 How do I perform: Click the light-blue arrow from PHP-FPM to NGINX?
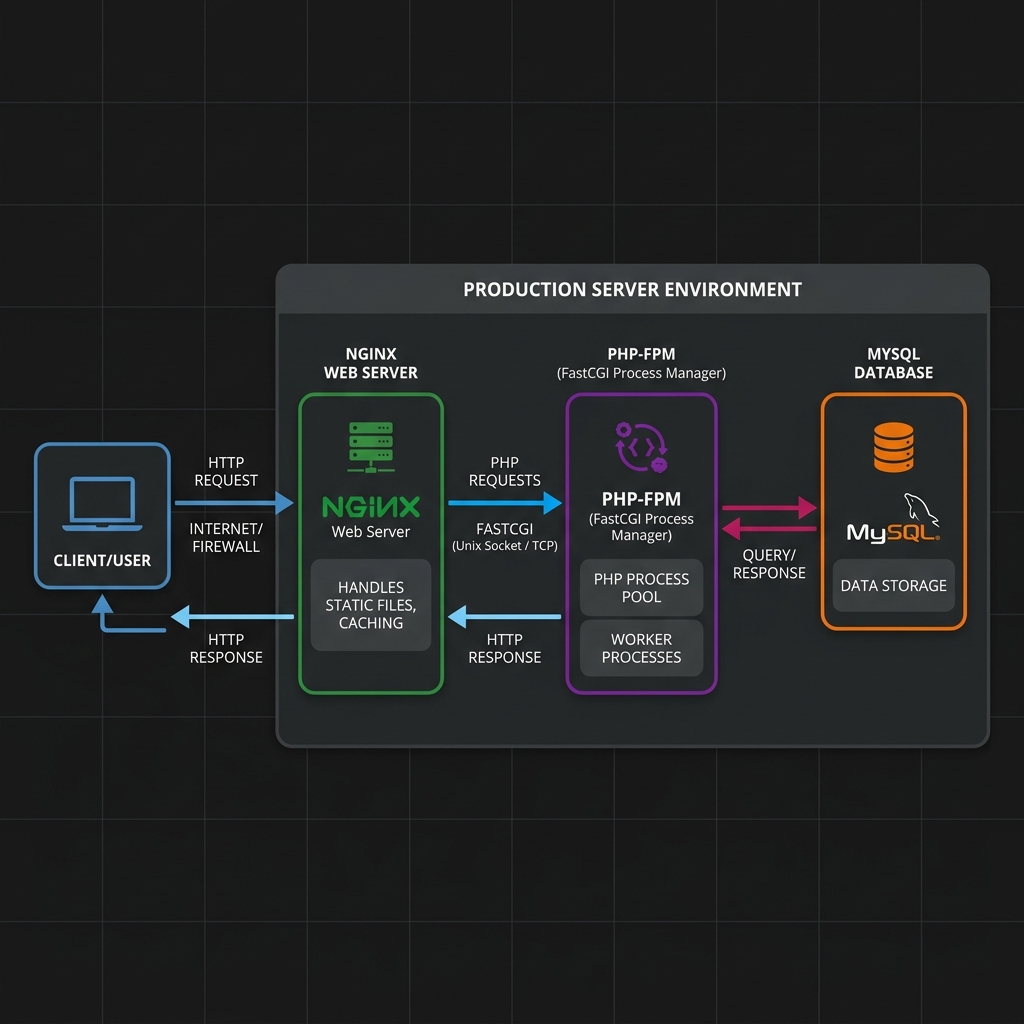(504, 616)
